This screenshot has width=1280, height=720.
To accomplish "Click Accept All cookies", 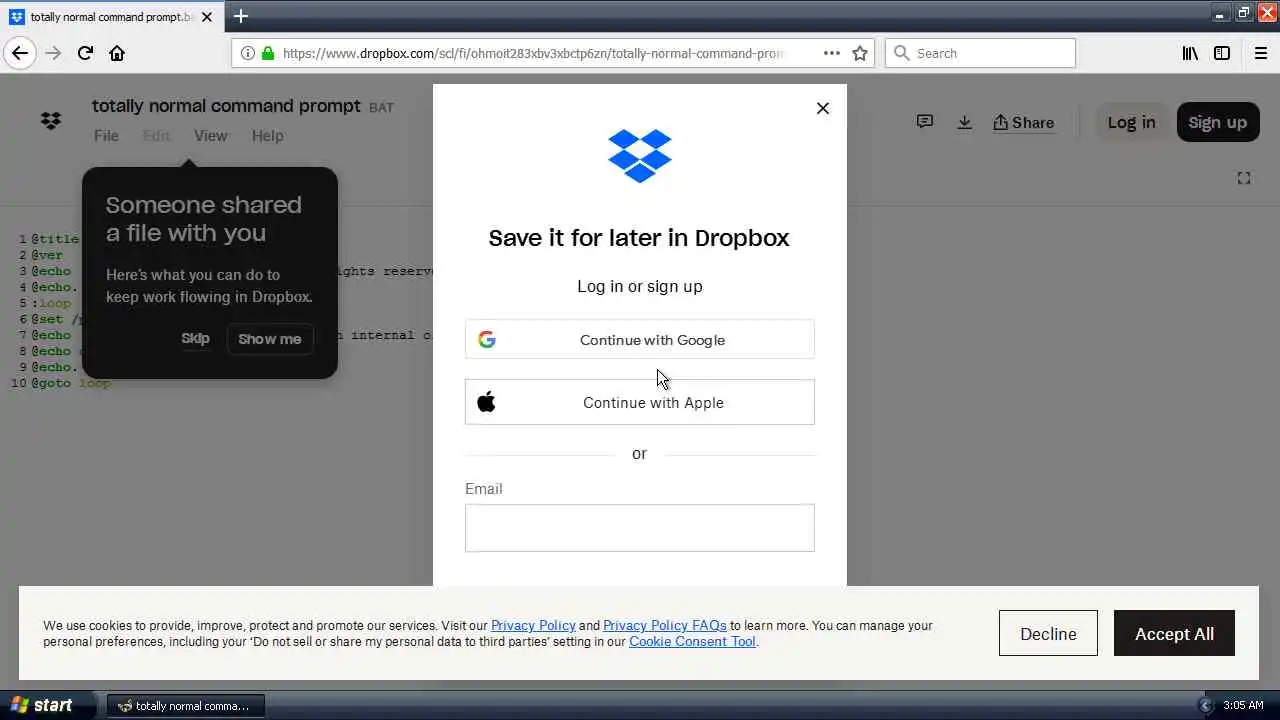I will tap(1174, 634).
